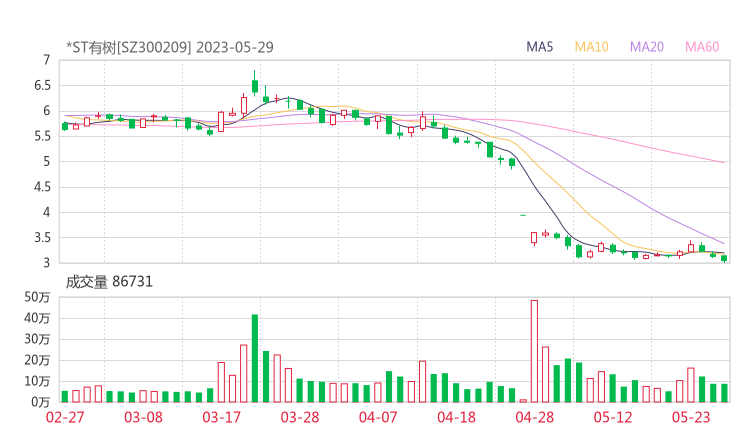Click the 05-12 date axis label

pos(613,417)
